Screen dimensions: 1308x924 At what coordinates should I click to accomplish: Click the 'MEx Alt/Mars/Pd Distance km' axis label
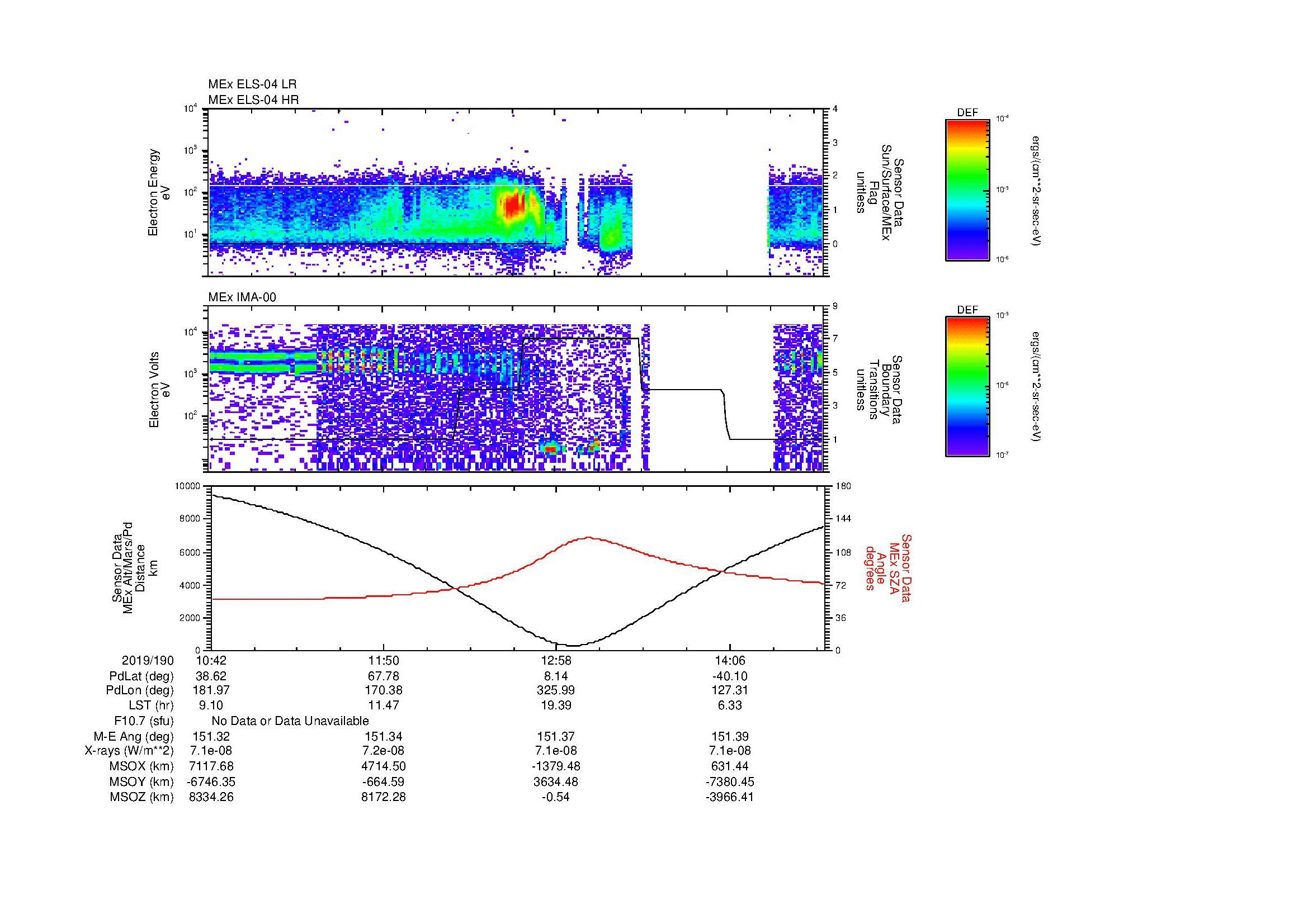click(135, 567)
